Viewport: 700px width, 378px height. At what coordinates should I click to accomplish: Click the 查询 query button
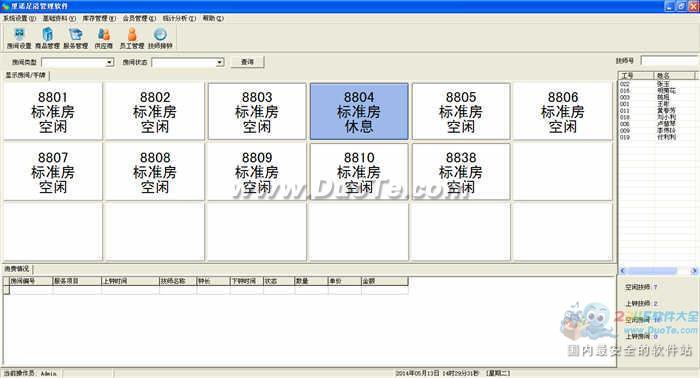pos(247,62)
